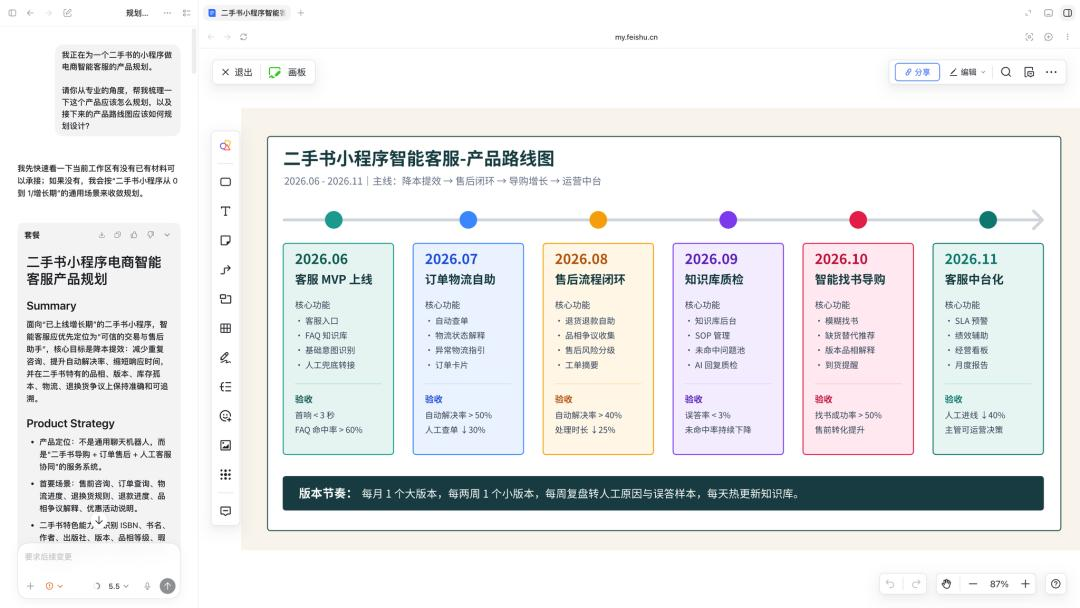1080x608 pixels.
Task: Open the help question mark button
Action: (1056, 584)
